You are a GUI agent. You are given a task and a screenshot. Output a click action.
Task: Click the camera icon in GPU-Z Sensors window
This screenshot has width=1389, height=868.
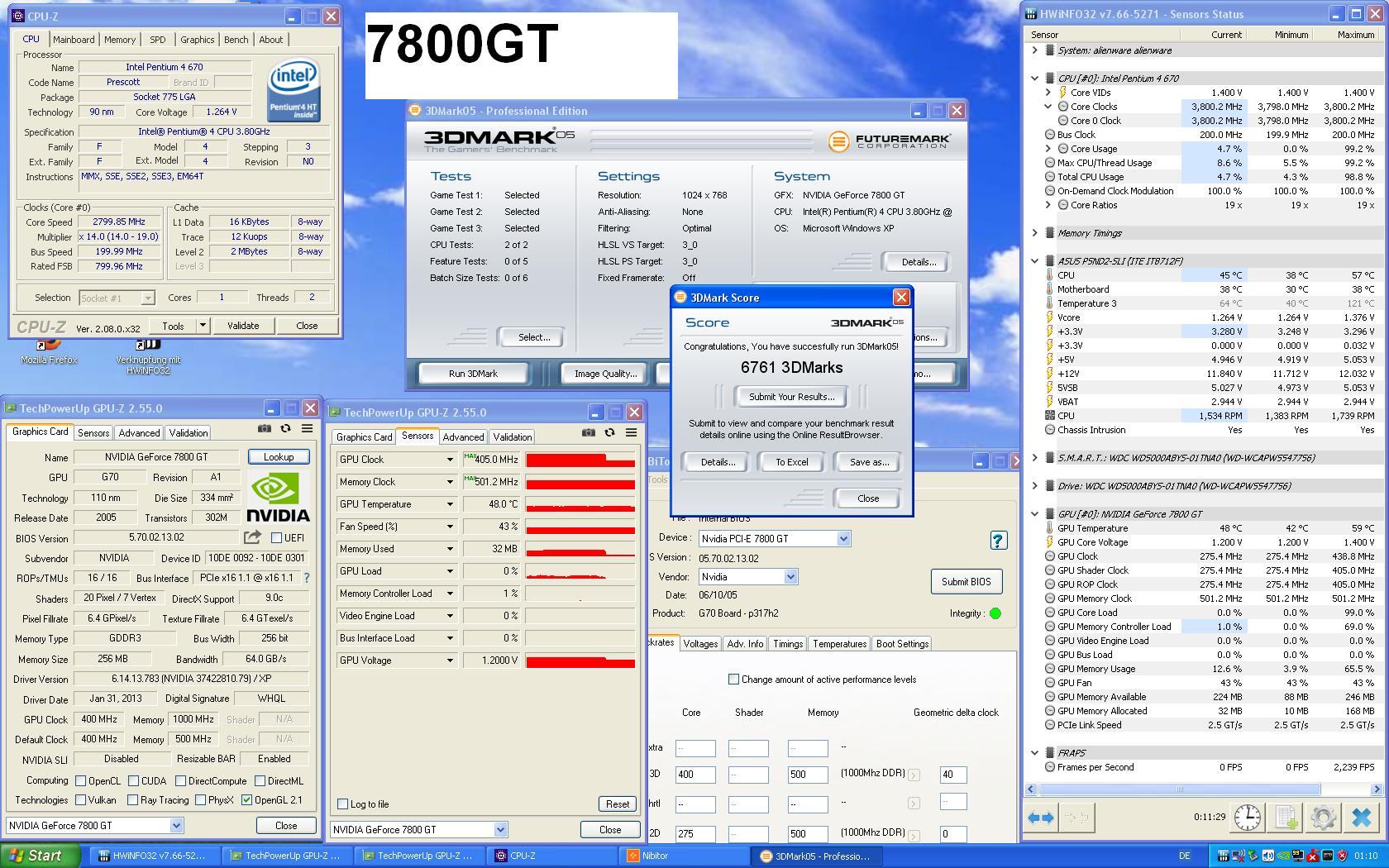point(588,432)
